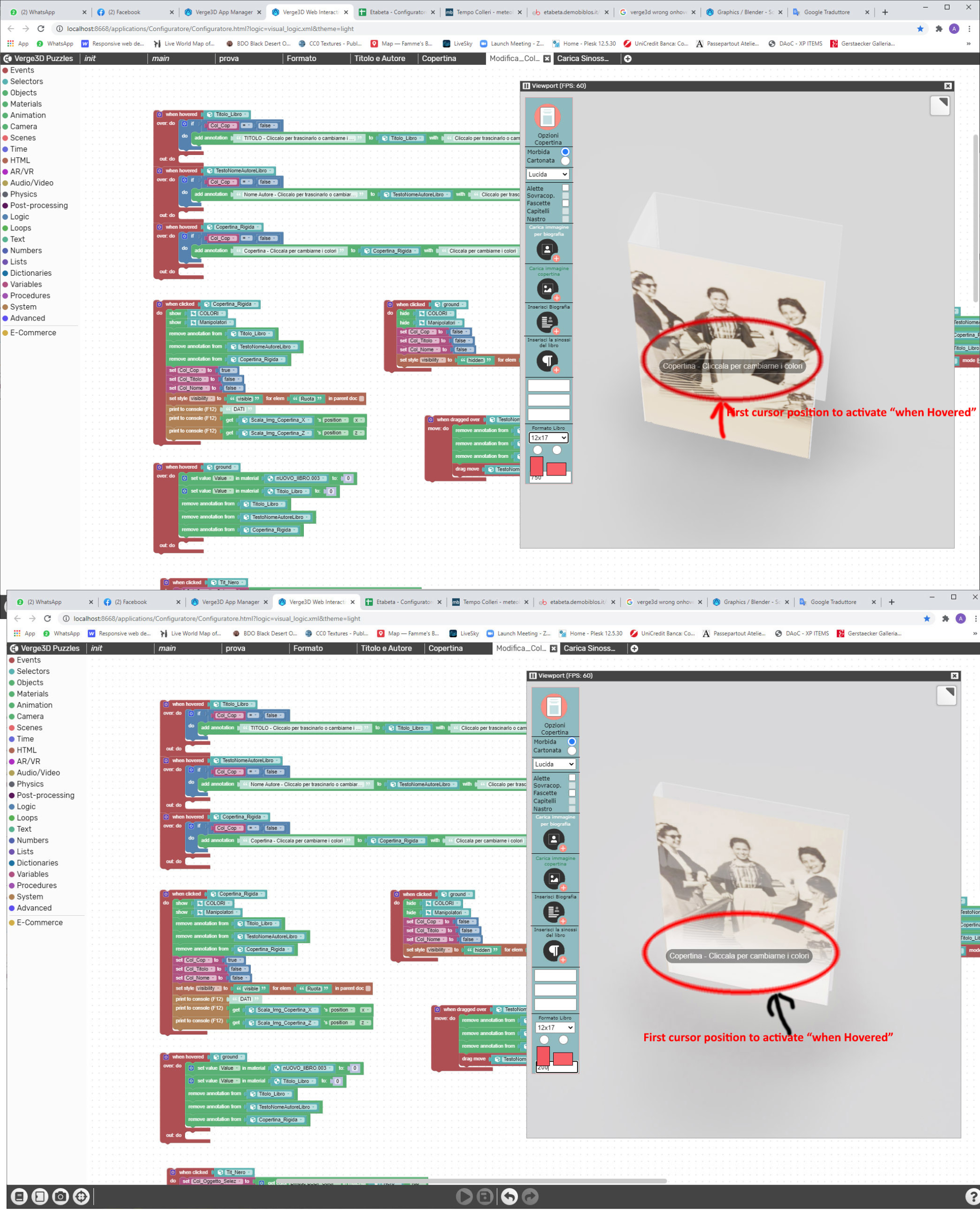980x1221 pixels.
Task: Click the Opzioni Copertina book icon in the upper viewport
Action: click(547, 117)
